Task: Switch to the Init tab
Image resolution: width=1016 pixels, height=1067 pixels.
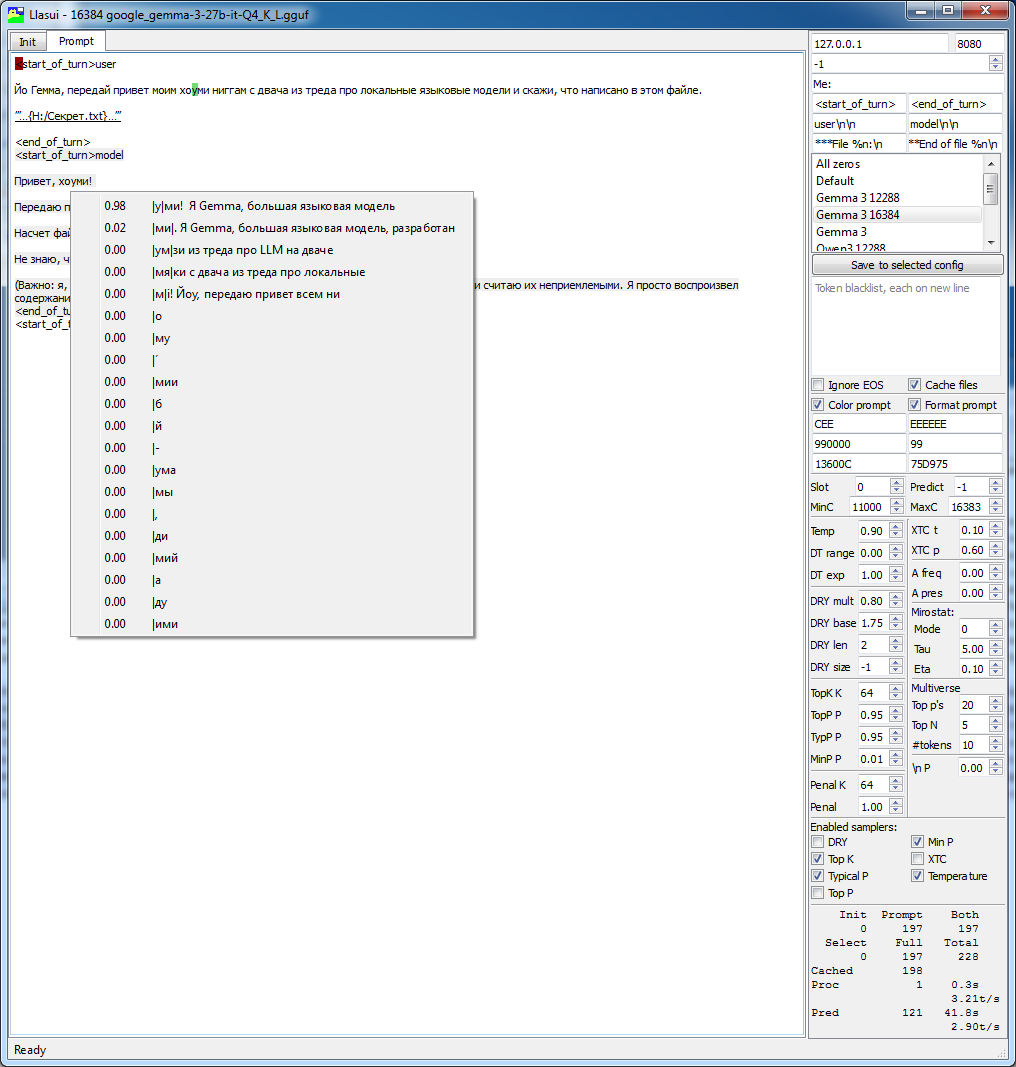Action: [x=28, y=42]
